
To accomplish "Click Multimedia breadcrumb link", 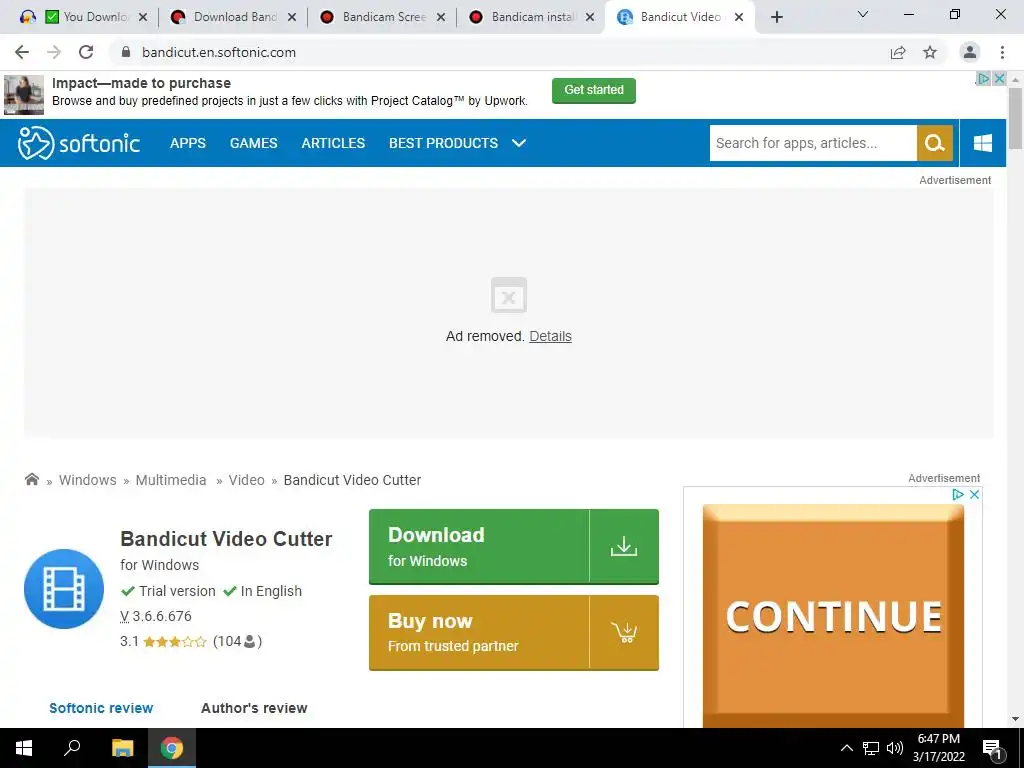I will coord(171,480).
